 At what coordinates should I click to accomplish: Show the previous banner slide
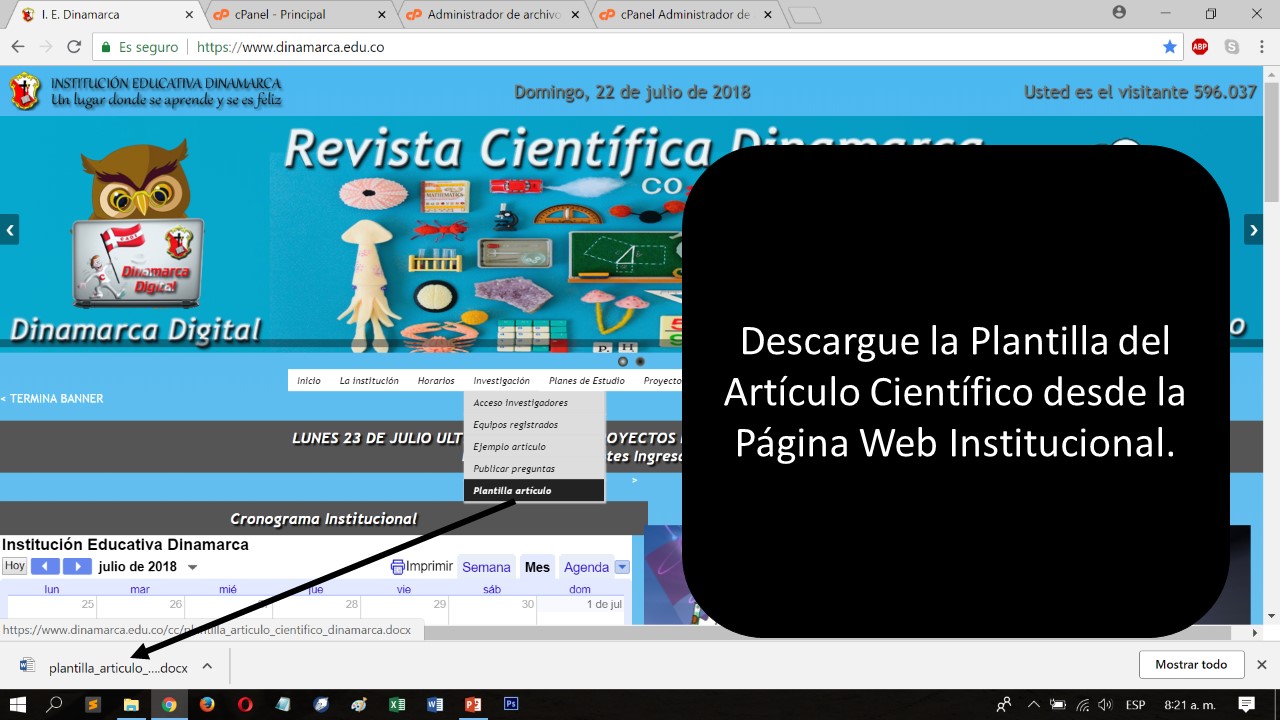coord(10,229)
